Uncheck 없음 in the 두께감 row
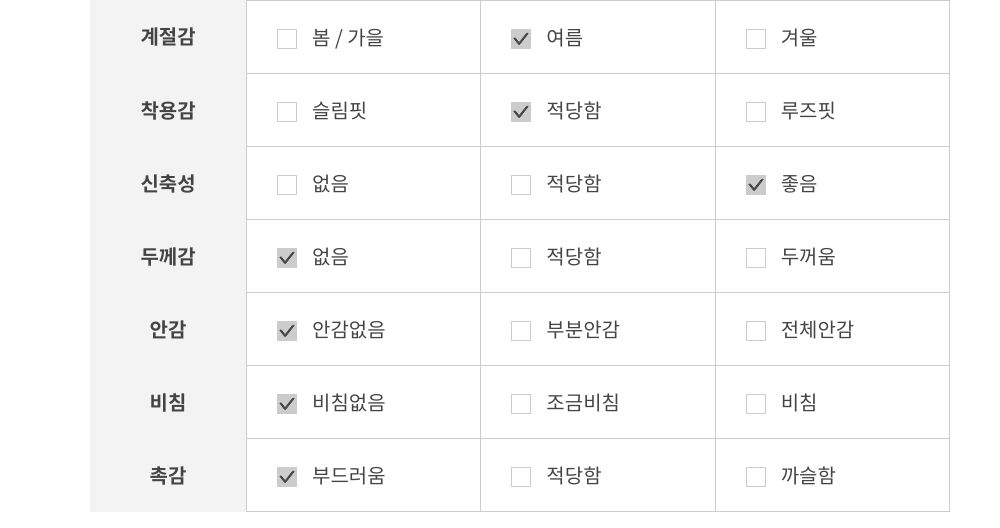Screen dimensions: 1000x528 point(287,258)
